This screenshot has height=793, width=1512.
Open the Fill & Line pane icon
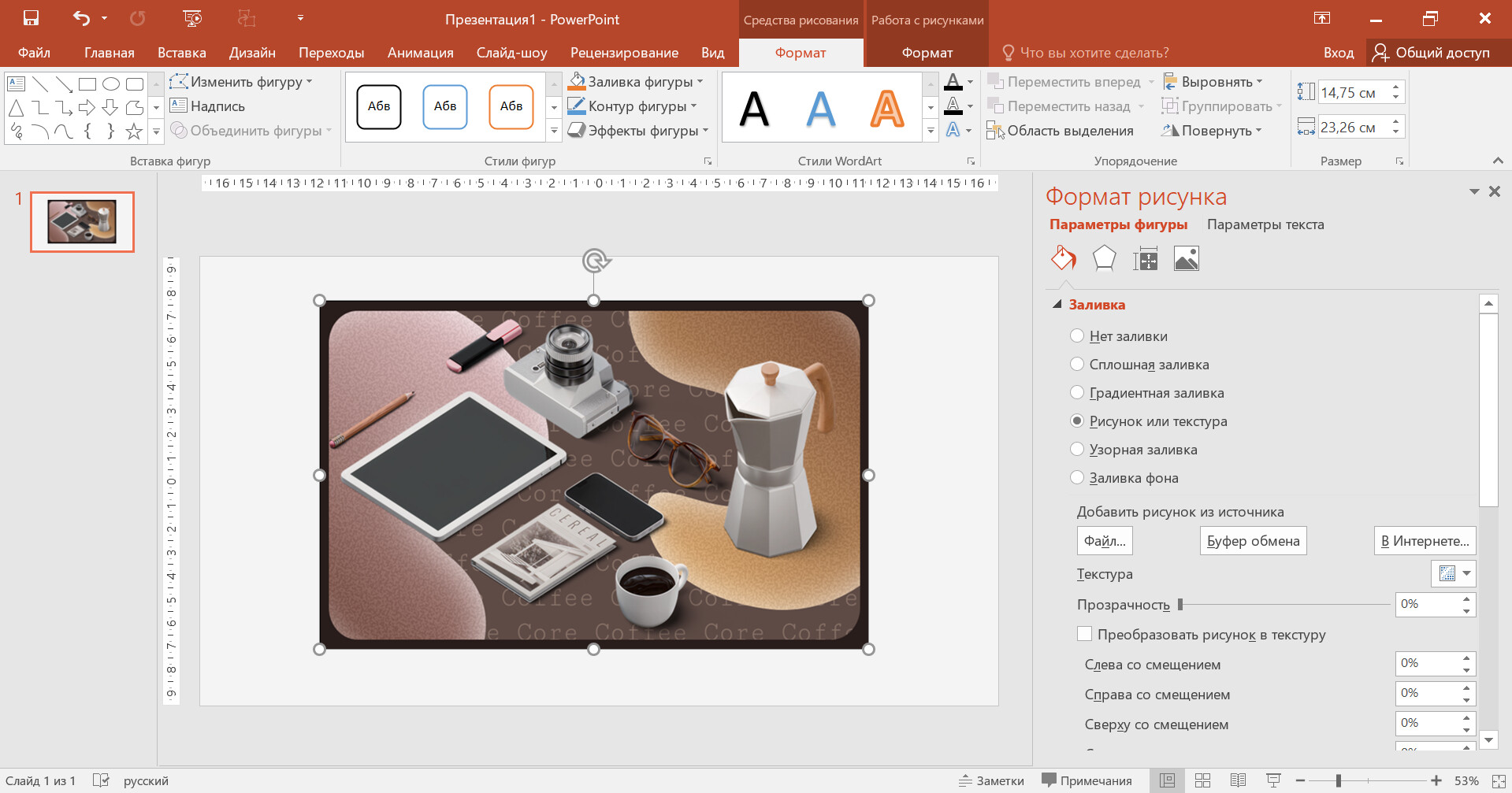click(1063, 258)
